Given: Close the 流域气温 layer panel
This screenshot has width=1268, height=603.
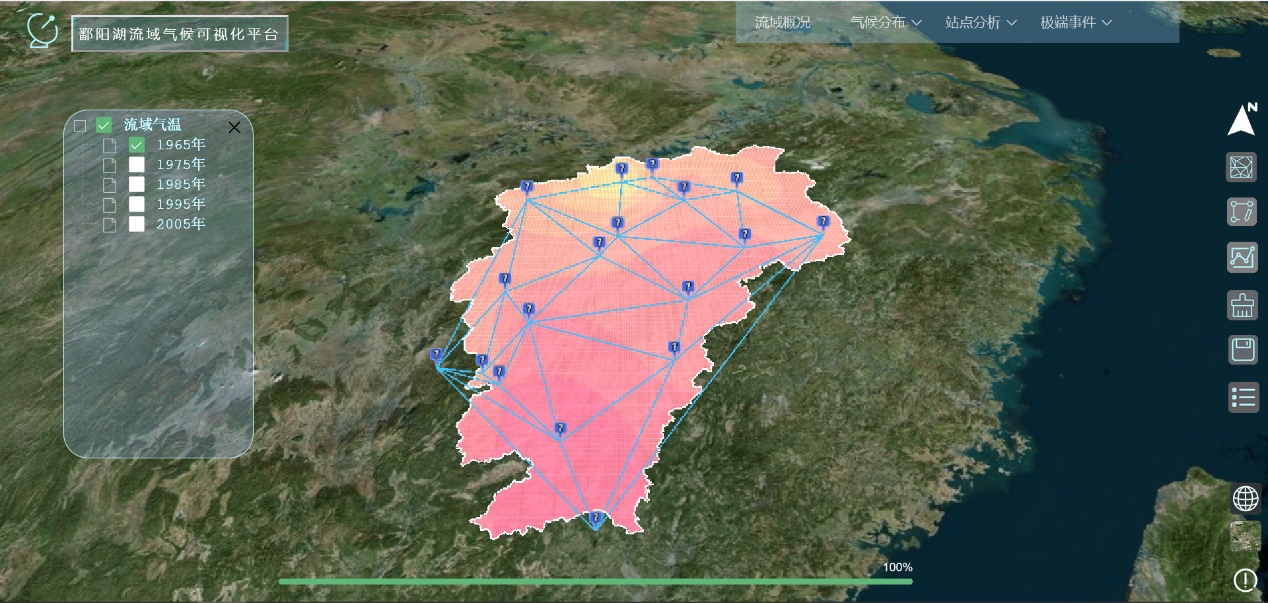Looking at the screenshot, I should click(x=234, y=127).
